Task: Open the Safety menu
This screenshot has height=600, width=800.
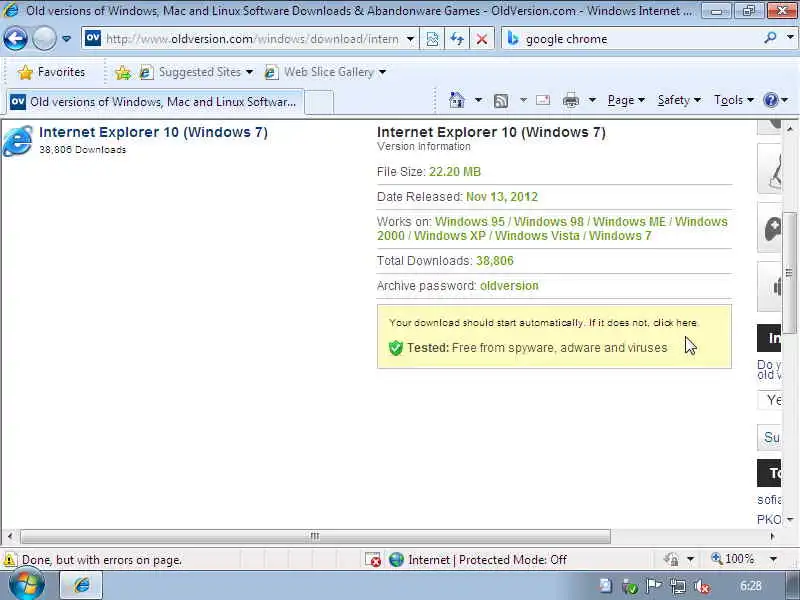Action: 679,101
